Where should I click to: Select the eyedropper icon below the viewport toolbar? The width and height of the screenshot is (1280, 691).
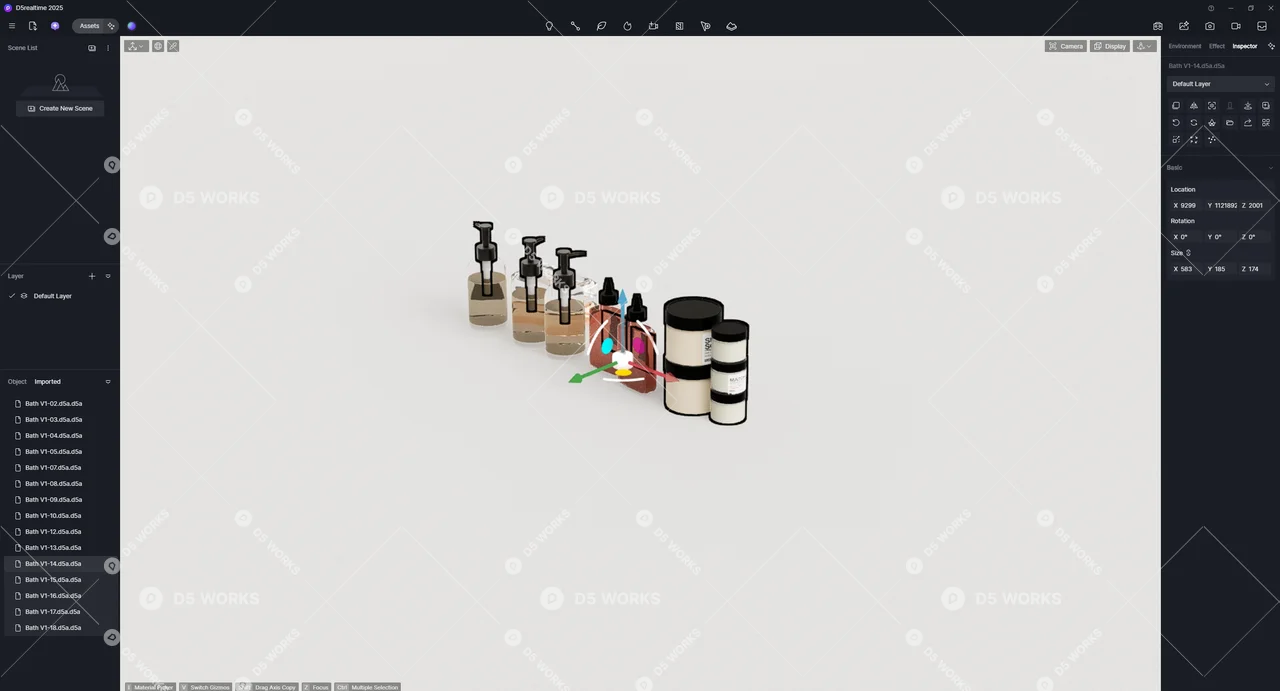point(172,46)
